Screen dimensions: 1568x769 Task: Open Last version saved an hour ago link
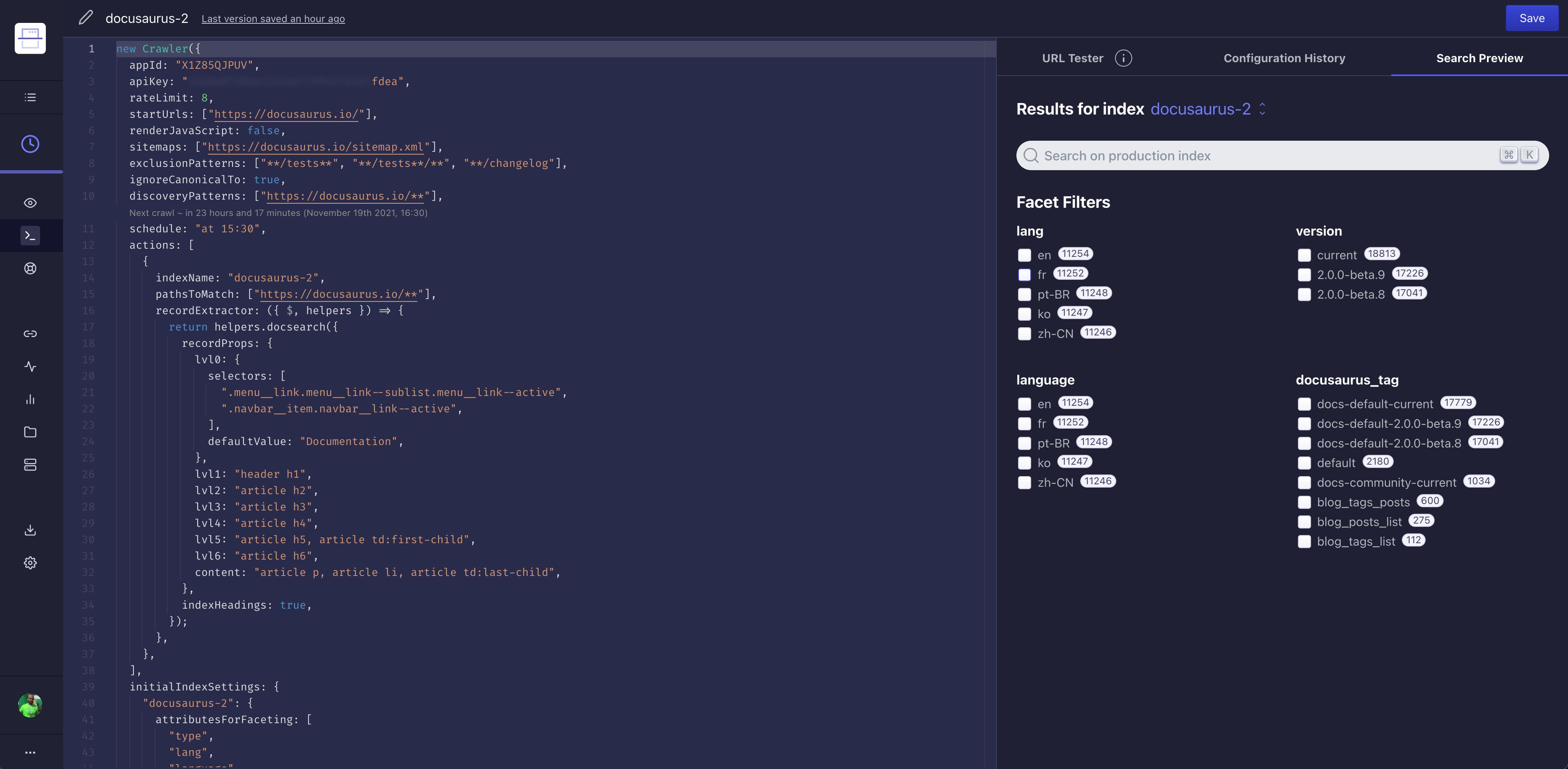pos(273,18)
